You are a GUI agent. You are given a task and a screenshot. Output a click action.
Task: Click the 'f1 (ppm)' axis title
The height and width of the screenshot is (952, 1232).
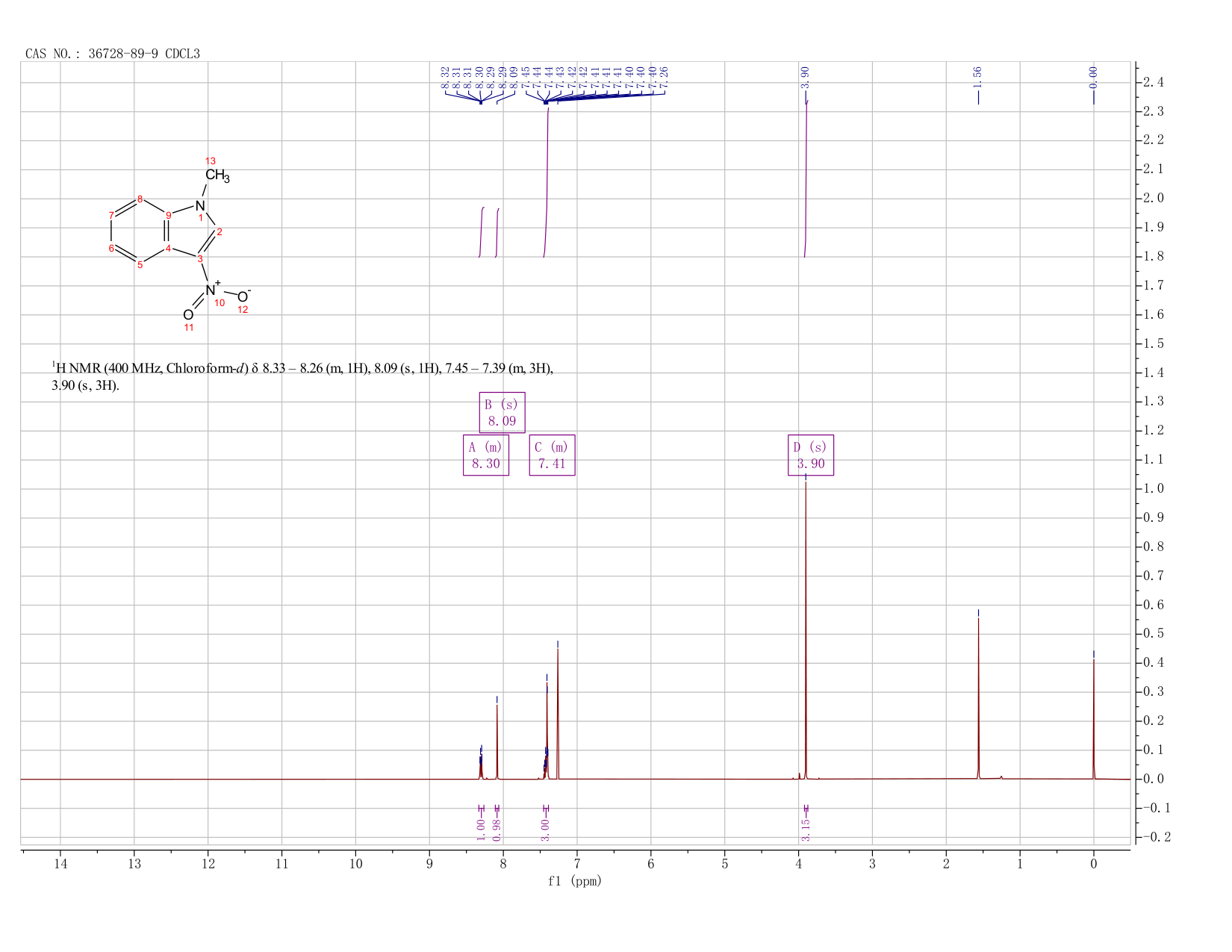pos(575,881)
